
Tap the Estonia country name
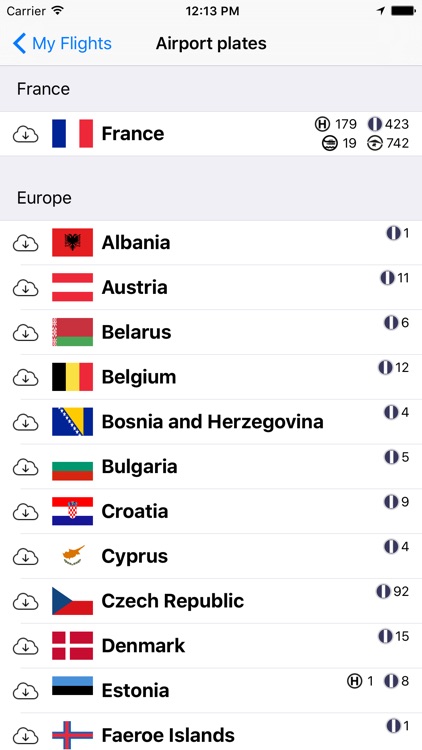pos(135,691)
